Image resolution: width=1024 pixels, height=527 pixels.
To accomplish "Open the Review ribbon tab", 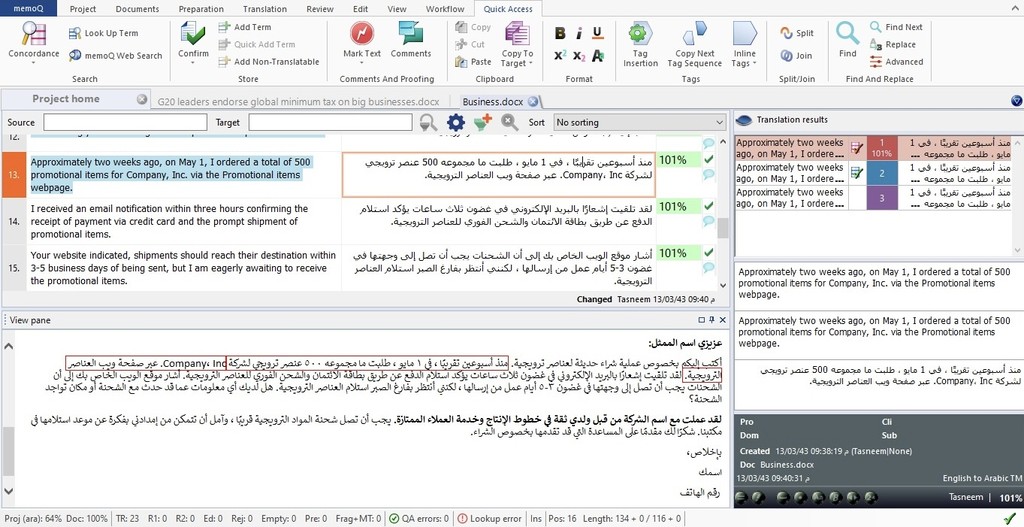I will [319, 9].
